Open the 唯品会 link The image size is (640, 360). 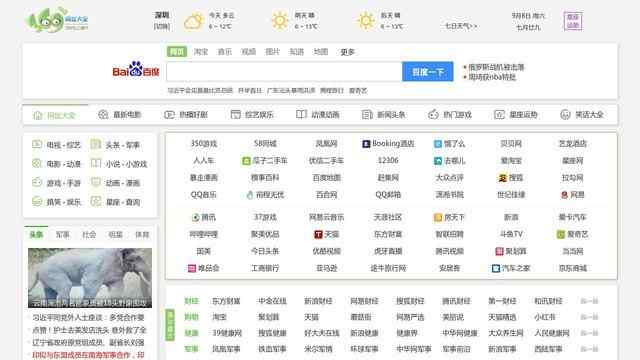tap(203, 268)
